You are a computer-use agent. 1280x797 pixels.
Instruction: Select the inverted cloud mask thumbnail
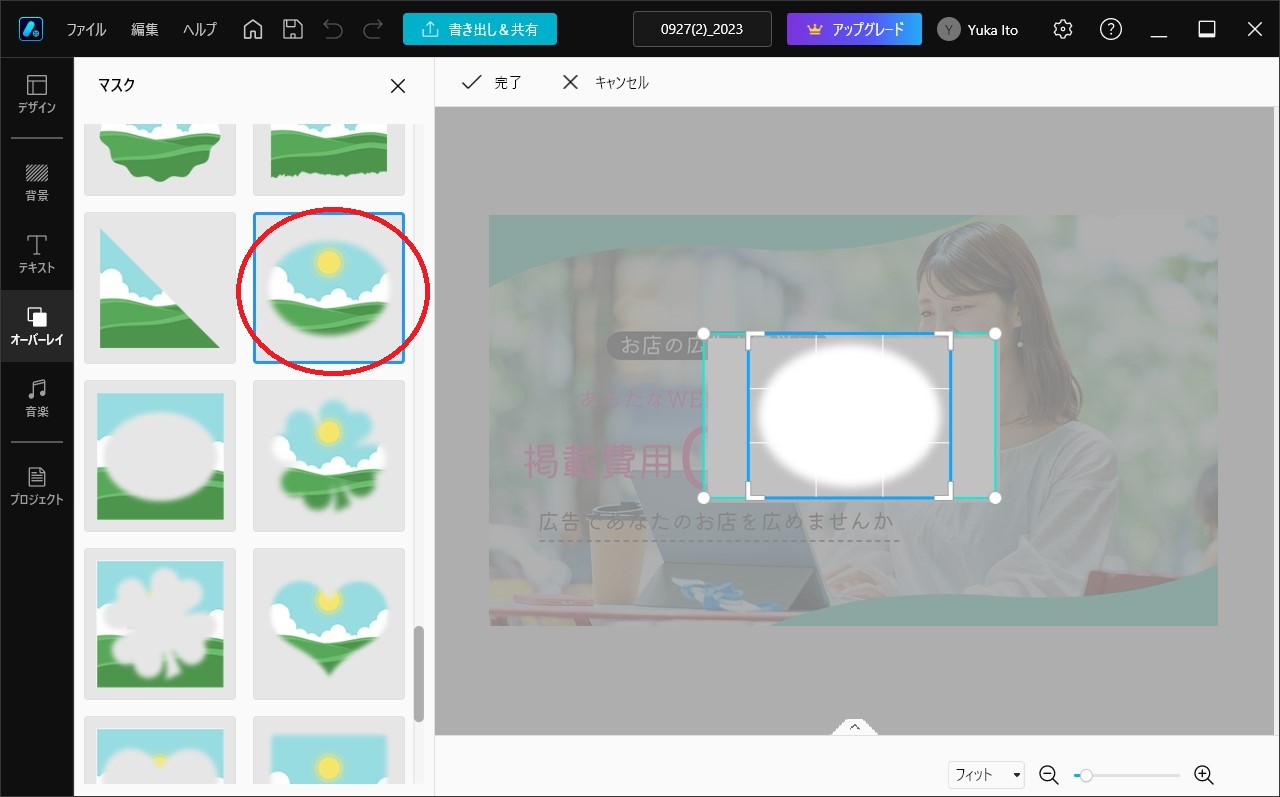[x=160, y=750]
